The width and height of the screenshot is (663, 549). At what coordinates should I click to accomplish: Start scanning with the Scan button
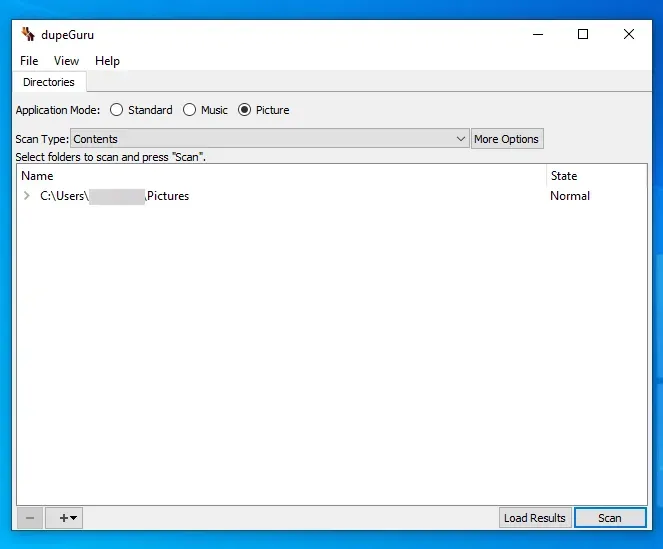(x=609, y=518)
